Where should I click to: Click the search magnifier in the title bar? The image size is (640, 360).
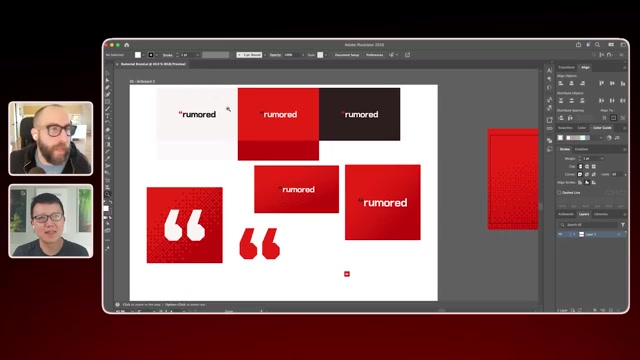598,45
